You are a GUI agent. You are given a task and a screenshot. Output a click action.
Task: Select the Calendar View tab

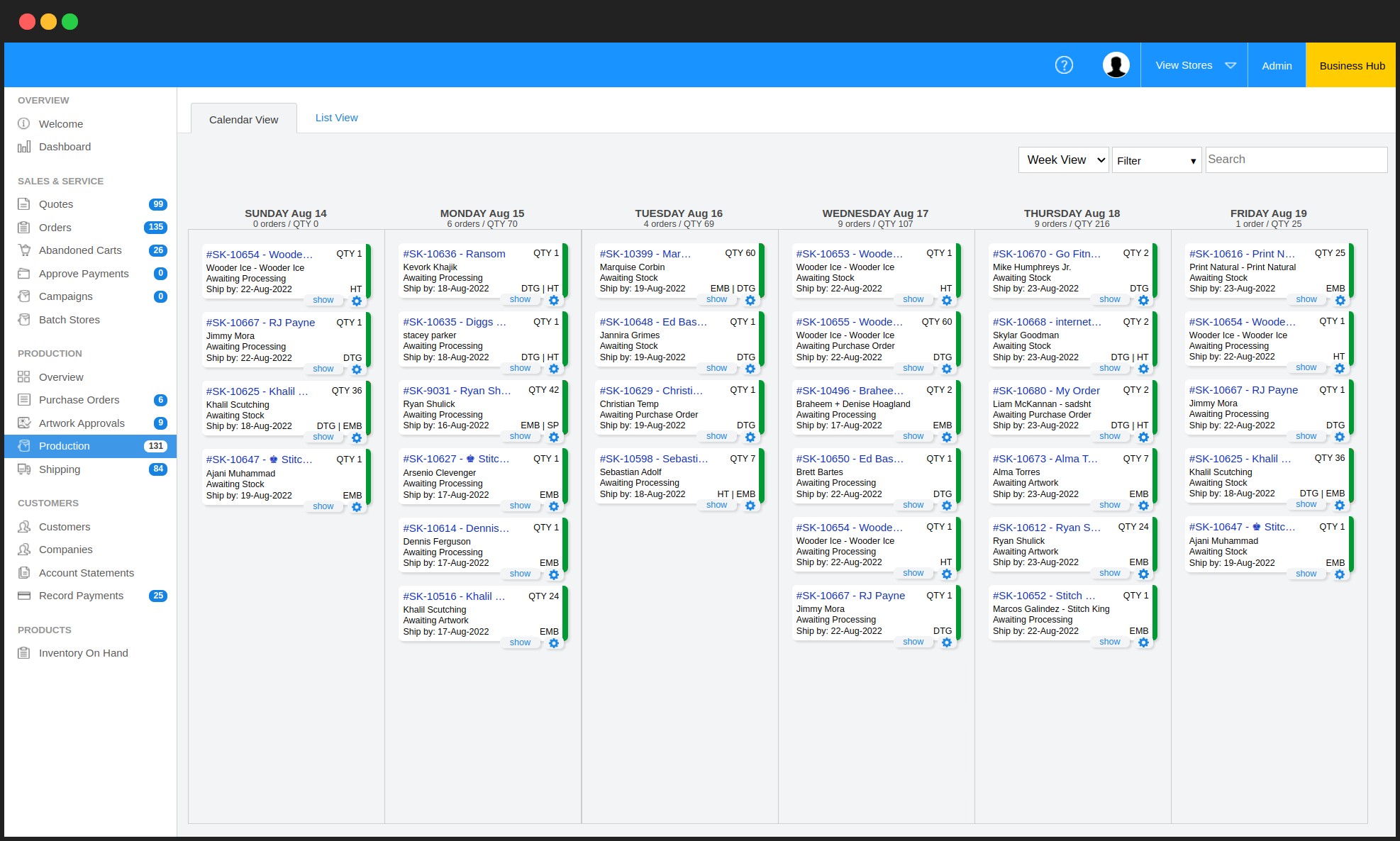point(243,119)
